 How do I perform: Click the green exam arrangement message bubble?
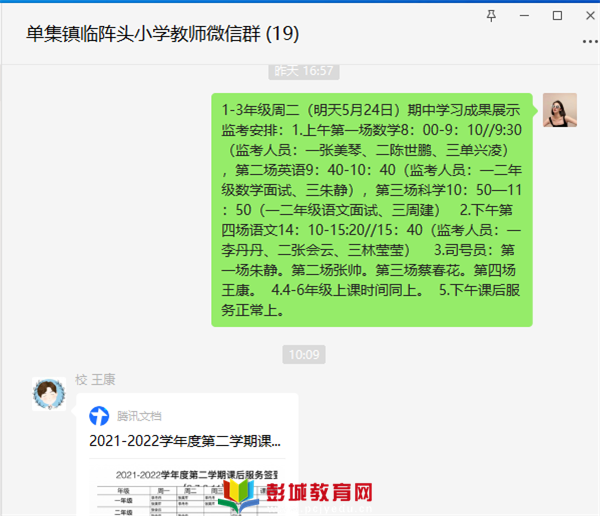[372, 210]
